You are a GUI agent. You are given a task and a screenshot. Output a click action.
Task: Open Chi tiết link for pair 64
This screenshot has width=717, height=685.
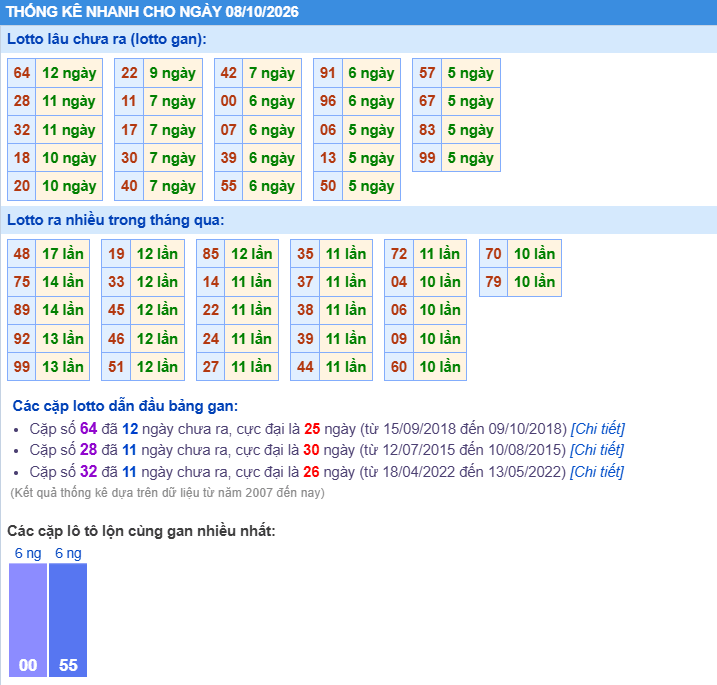point(597,429)
